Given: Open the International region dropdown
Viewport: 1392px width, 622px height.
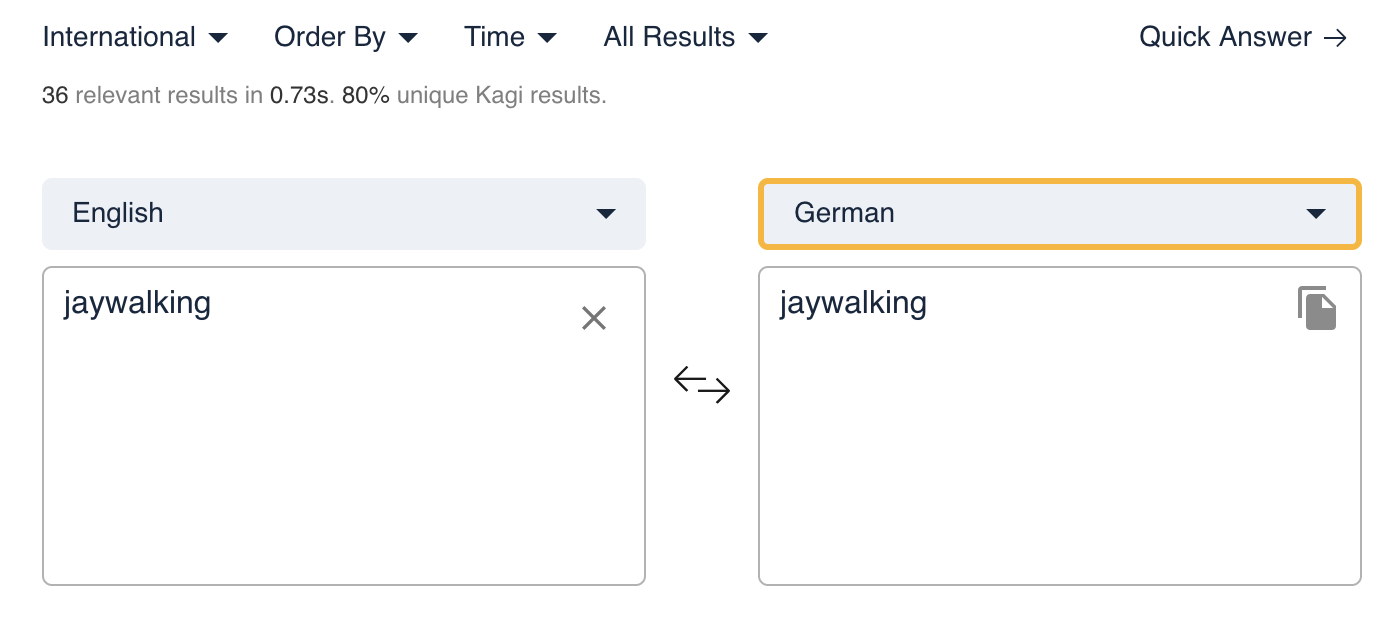Looking at the screenshot, I should tap(135, 38).
